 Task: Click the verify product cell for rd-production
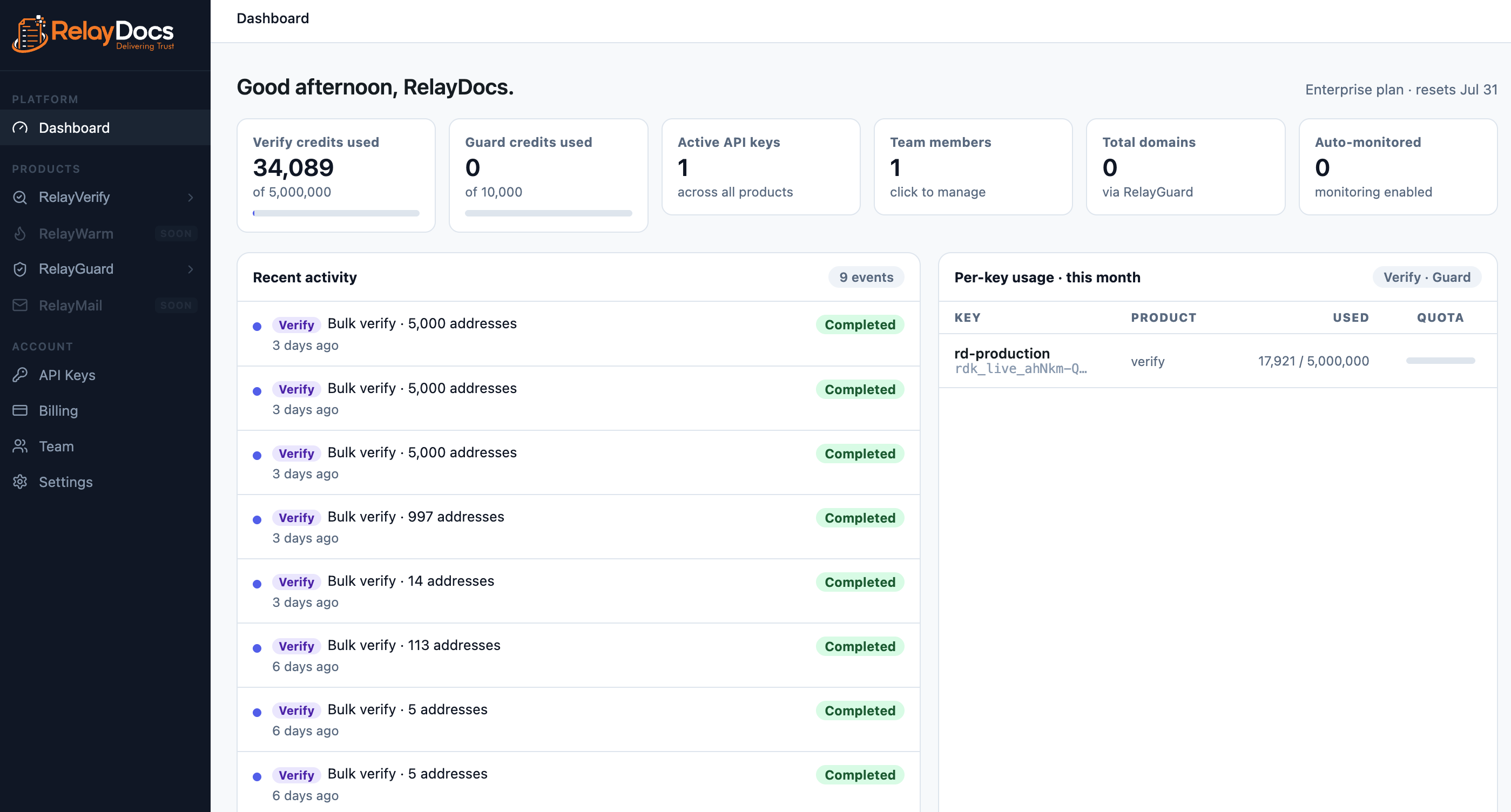(x=1148, y=361)
